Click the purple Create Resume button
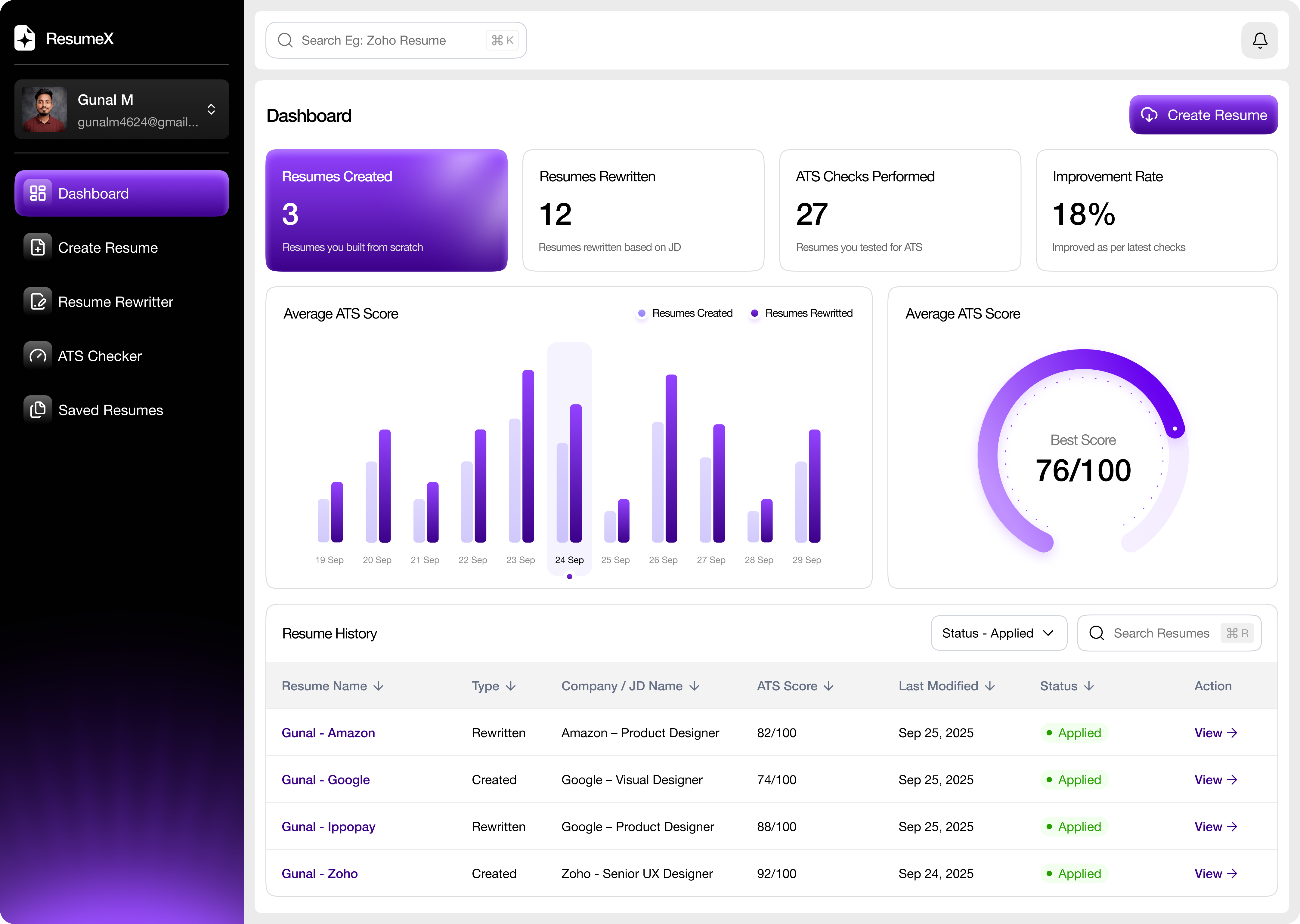 pos(1203,115)
